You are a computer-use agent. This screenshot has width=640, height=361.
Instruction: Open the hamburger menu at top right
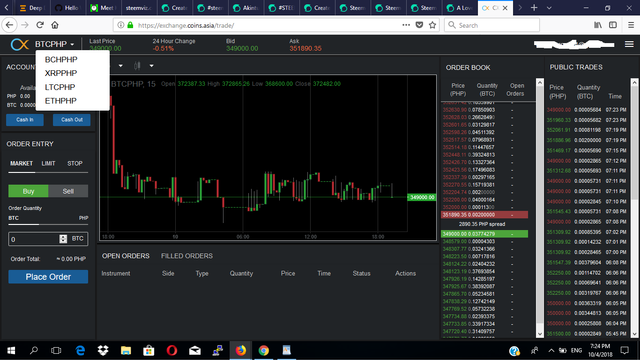(629, 44)
